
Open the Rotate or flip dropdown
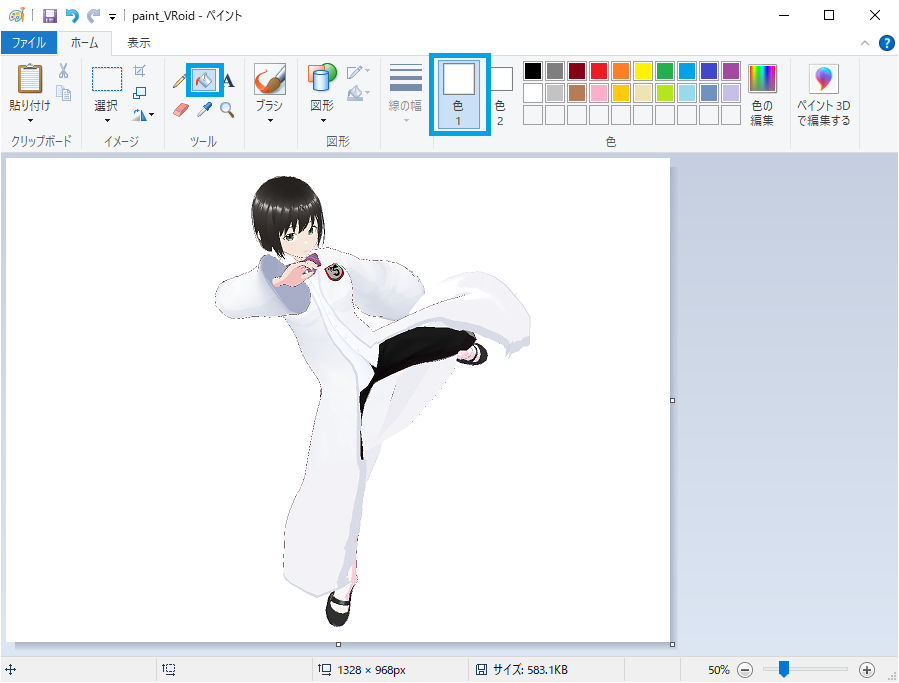(142, 115)
